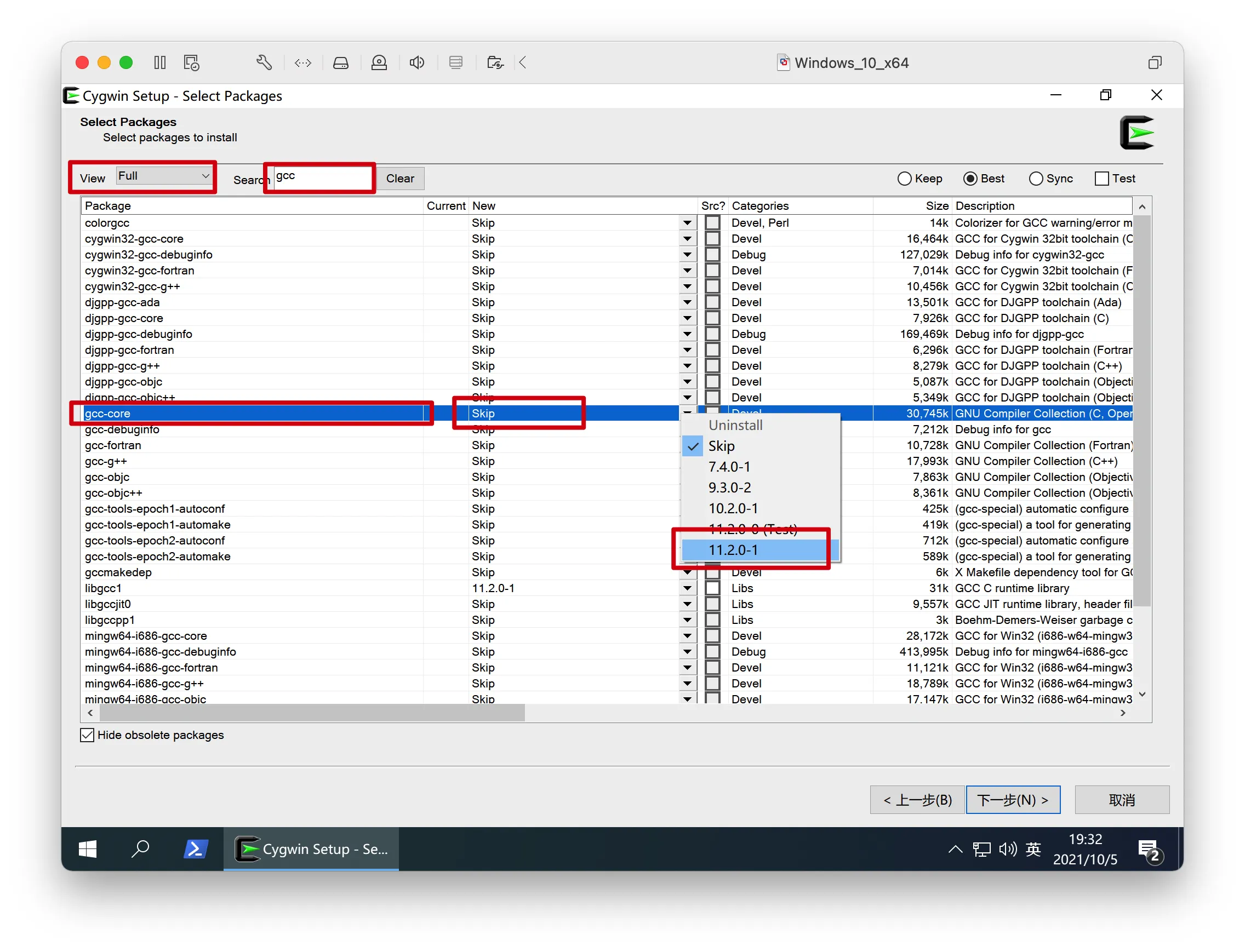Open version dropdown arrow for djgpp-gcc-objc
1245x952 pixels.
tap(687, 381)
